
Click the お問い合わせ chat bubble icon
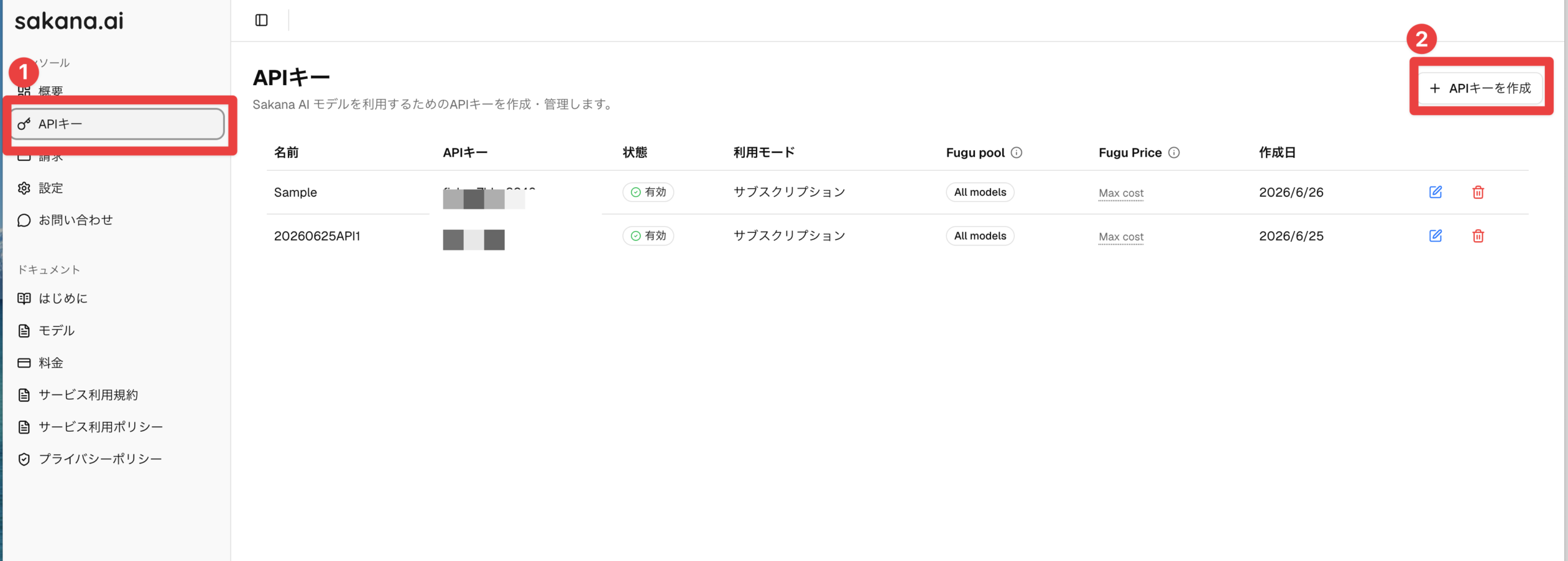[24, 220]
